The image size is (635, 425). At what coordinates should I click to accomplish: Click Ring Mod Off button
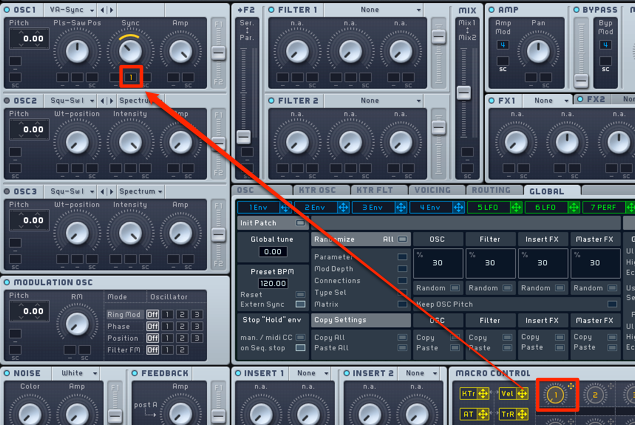pyautogui.click(x=152, y=314)
